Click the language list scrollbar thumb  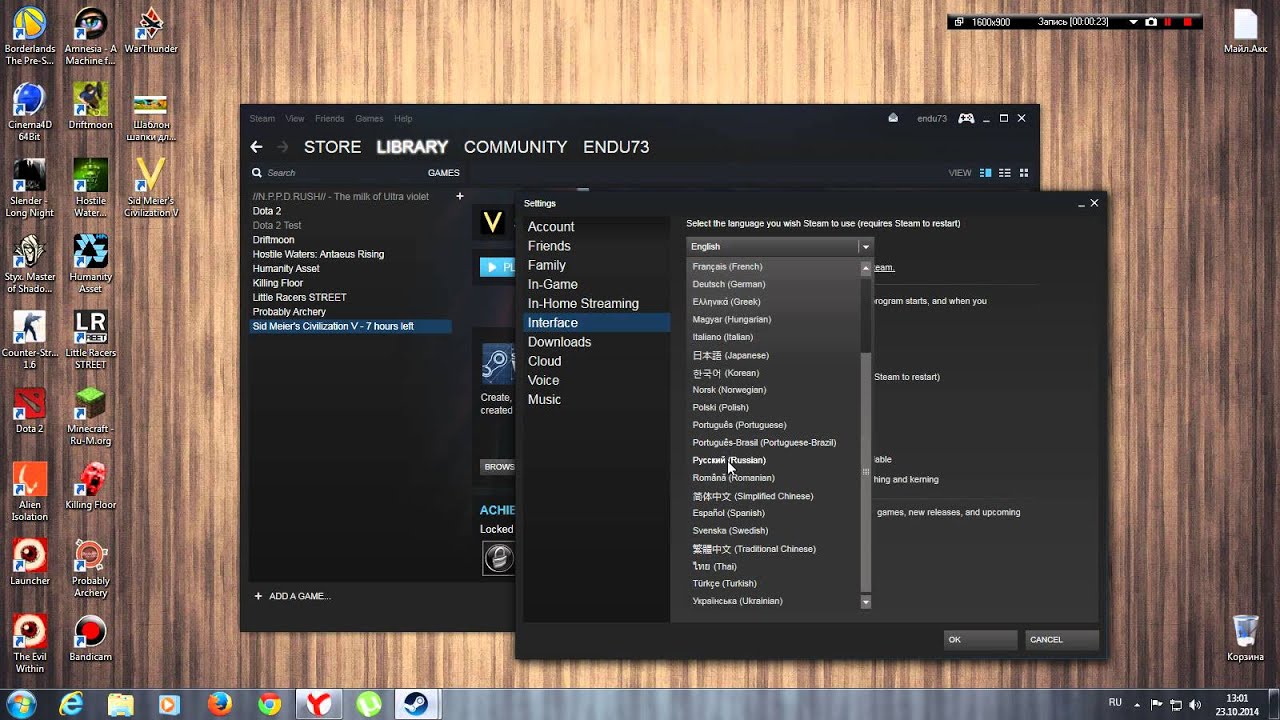click(866, 472)
